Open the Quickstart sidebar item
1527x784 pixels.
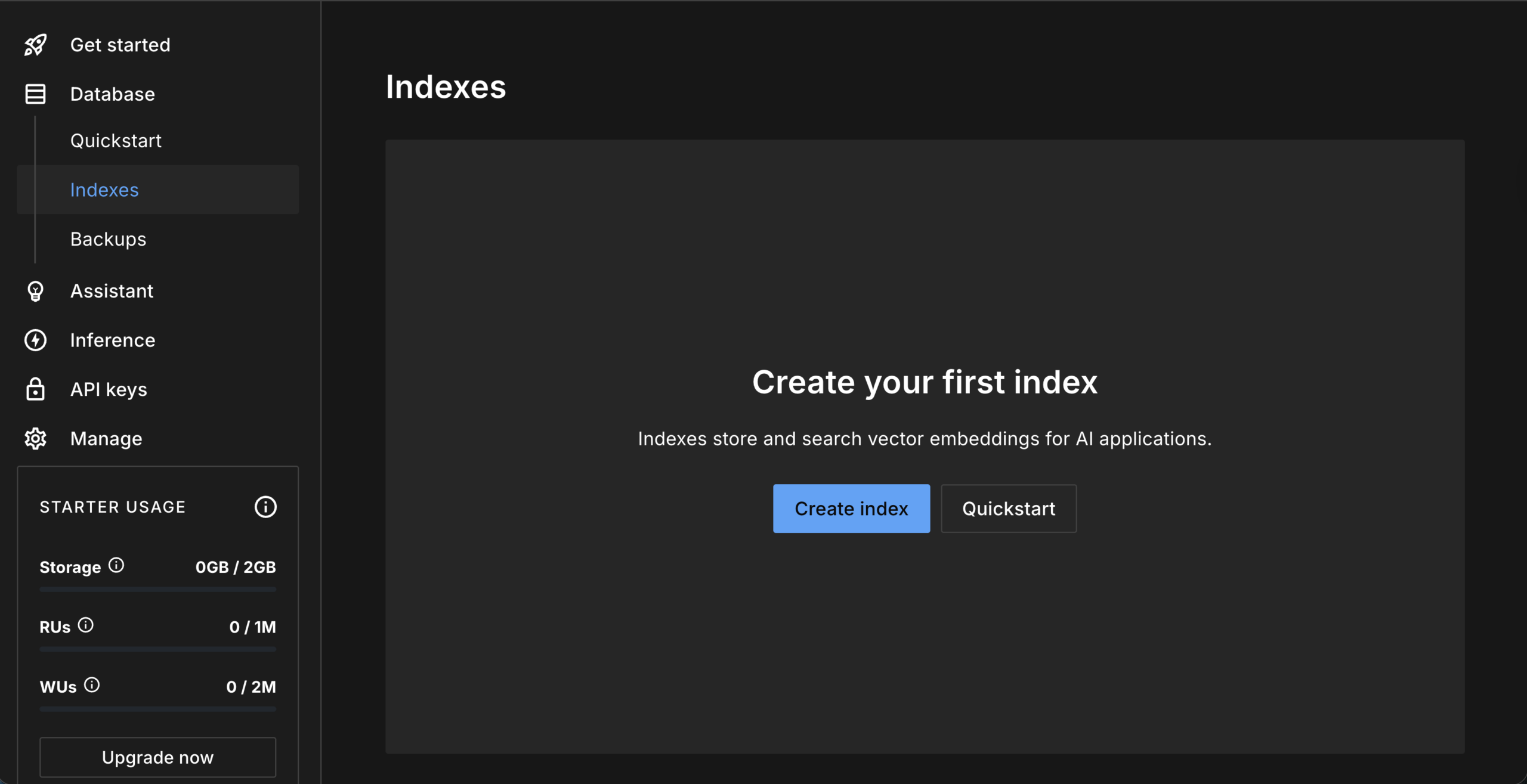tap(116, 141)
